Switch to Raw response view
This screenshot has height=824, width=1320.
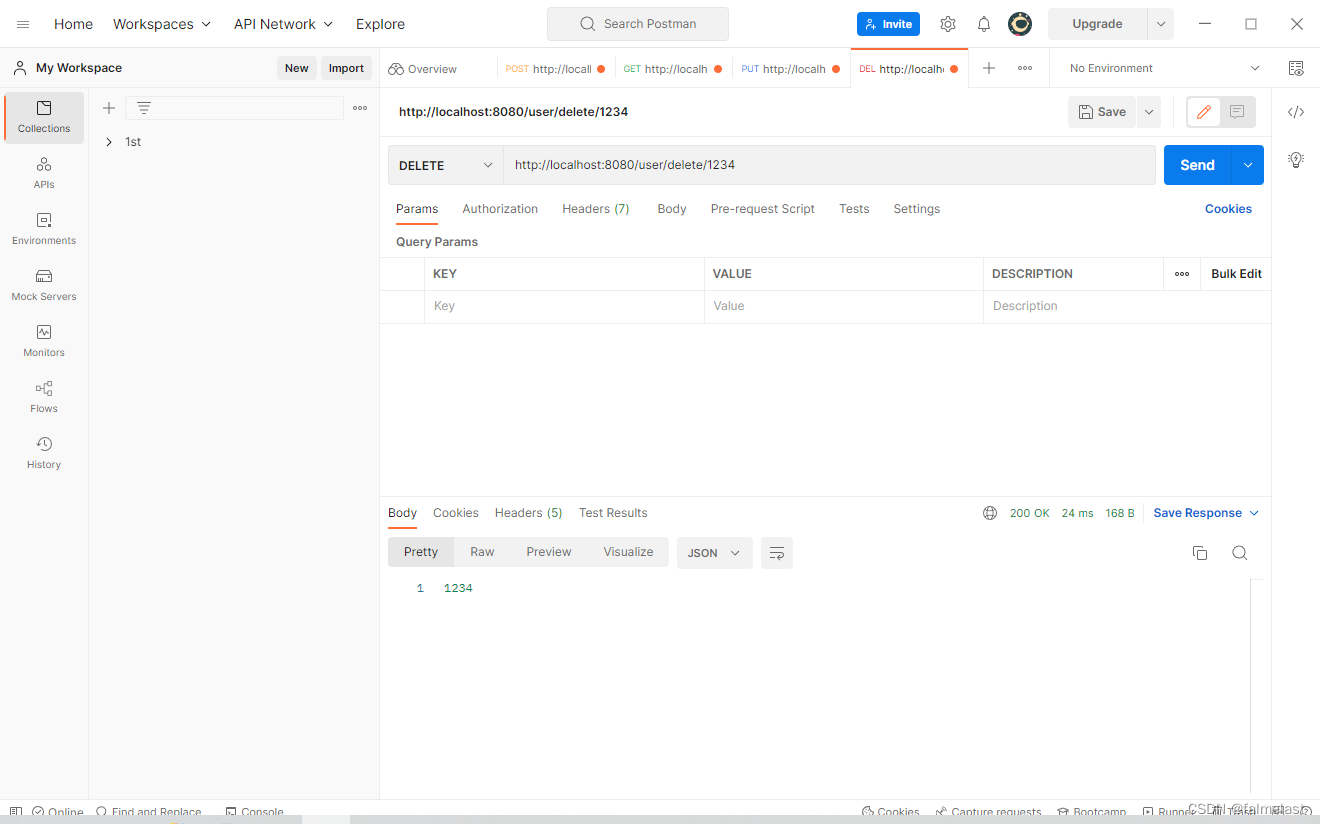[x=481, y=551]
